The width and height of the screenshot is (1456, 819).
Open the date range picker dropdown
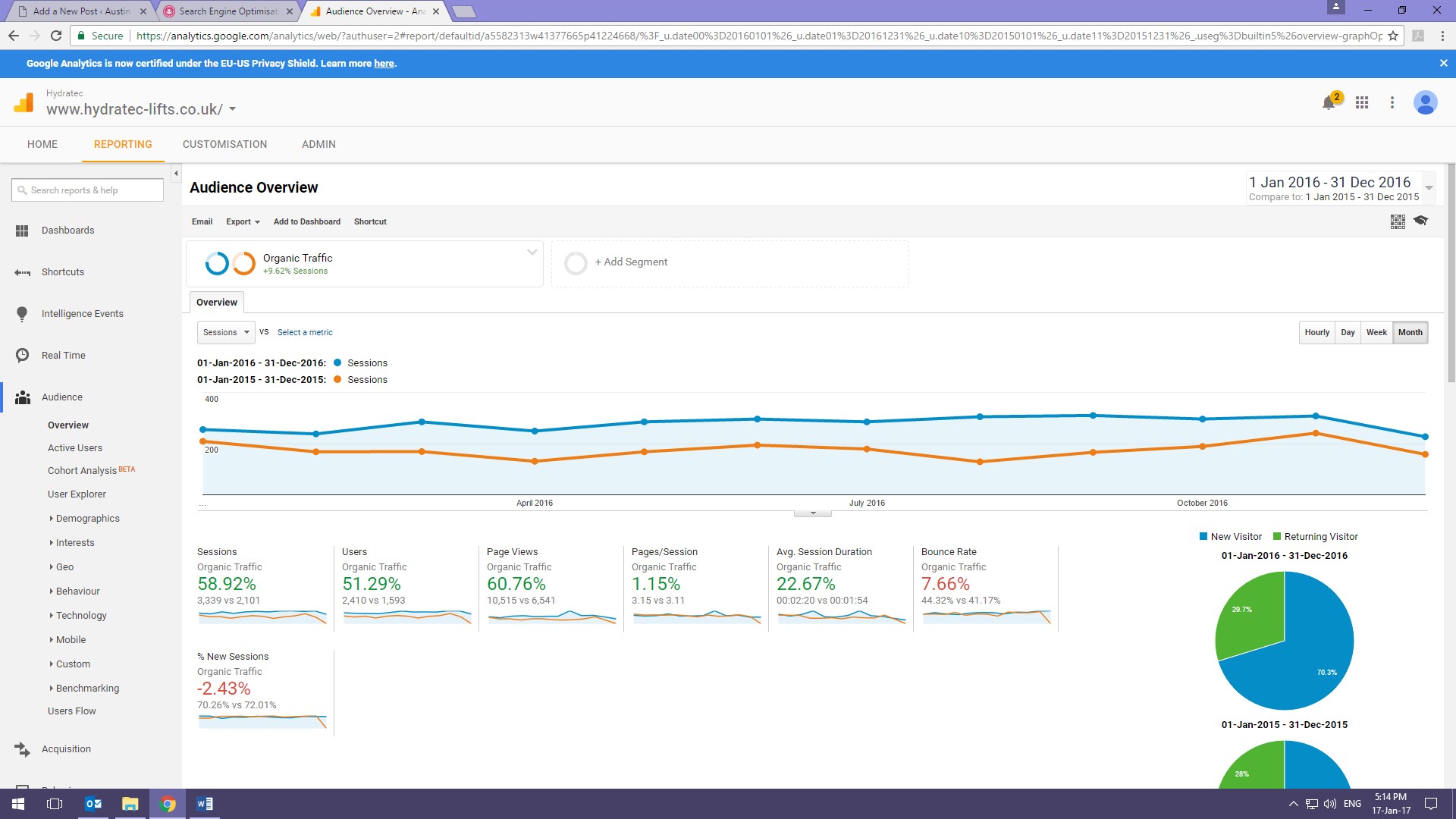pos(1429,187)
